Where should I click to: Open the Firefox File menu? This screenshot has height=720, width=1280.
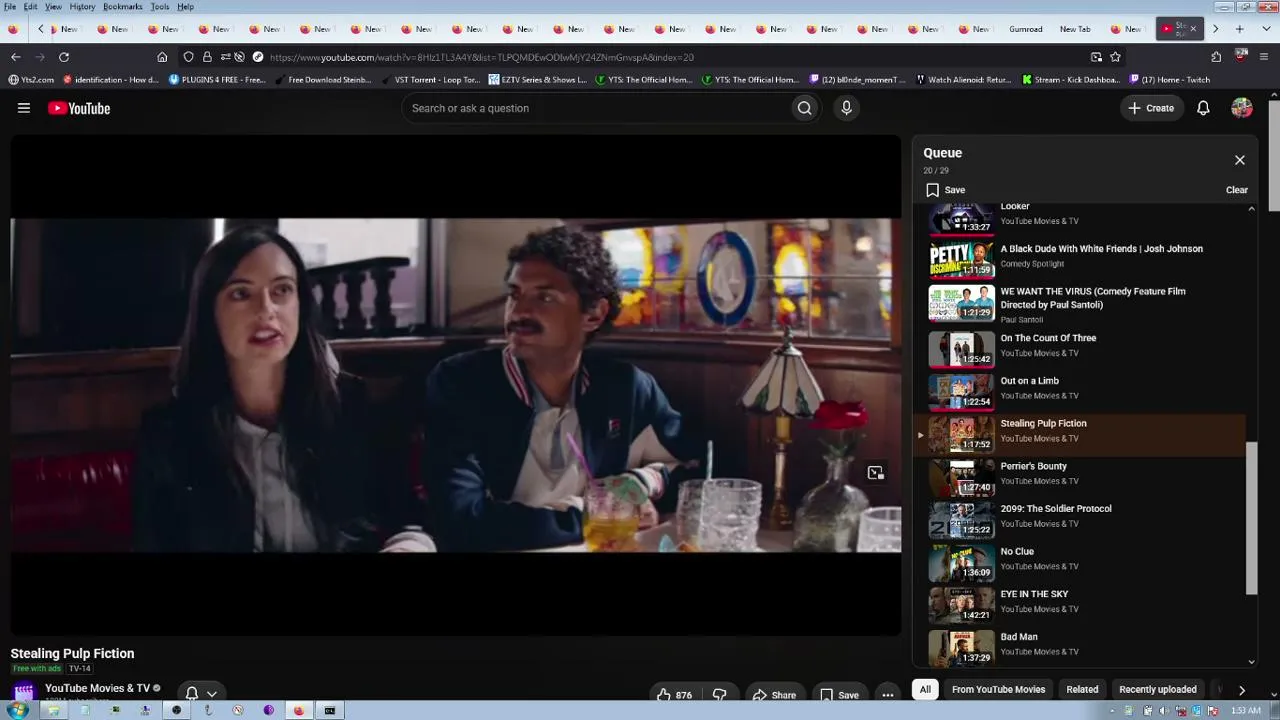point(10,7)
